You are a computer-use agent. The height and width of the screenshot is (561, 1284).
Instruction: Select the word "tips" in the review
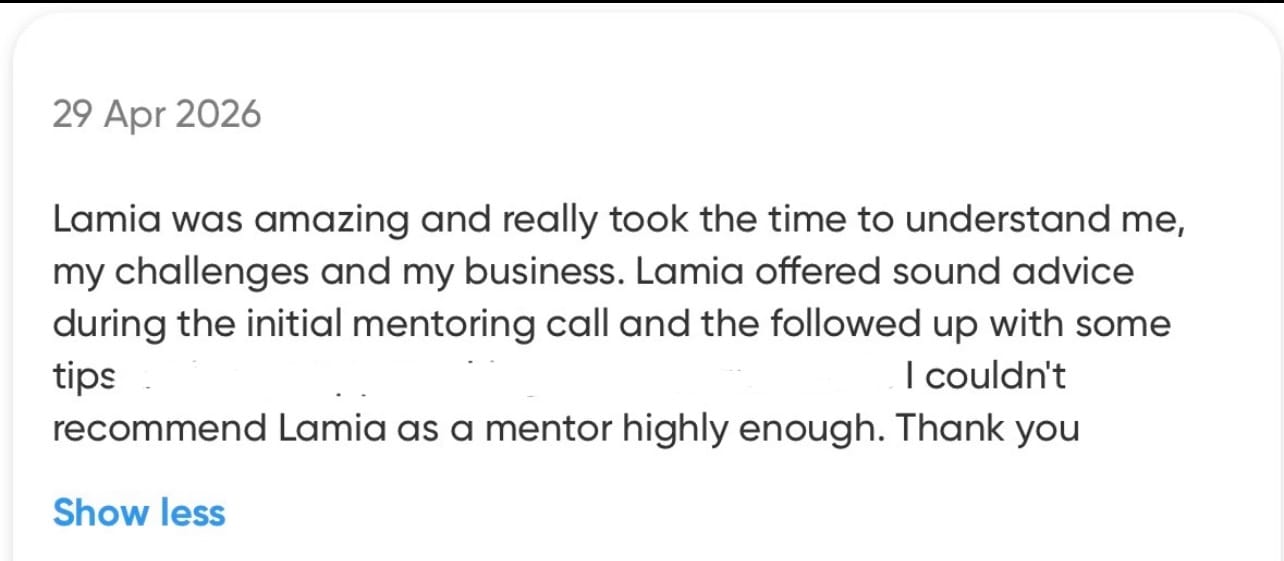[x=84, y=377]
